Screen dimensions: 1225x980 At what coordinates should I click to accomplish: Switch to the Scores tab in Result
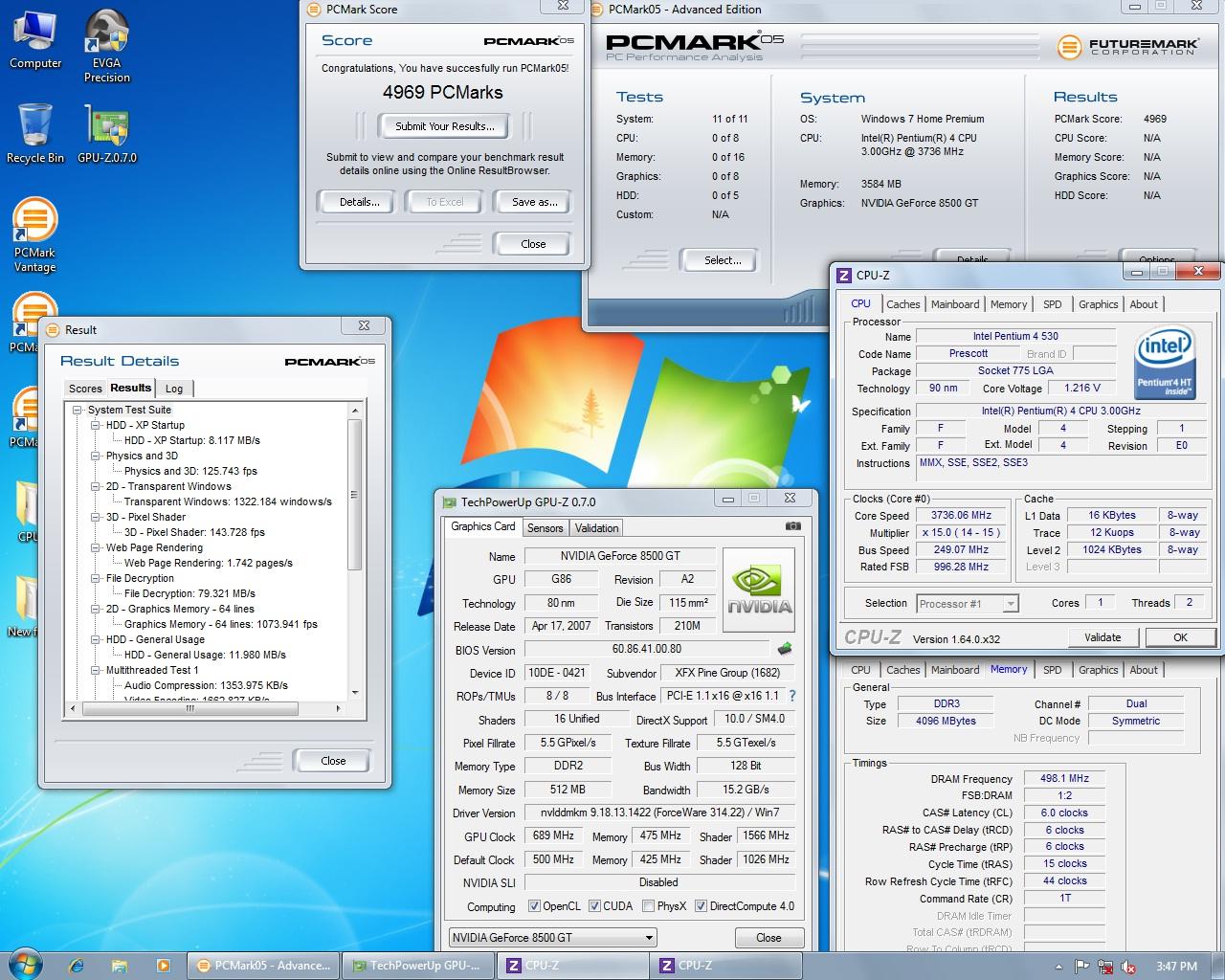(85, 389)
